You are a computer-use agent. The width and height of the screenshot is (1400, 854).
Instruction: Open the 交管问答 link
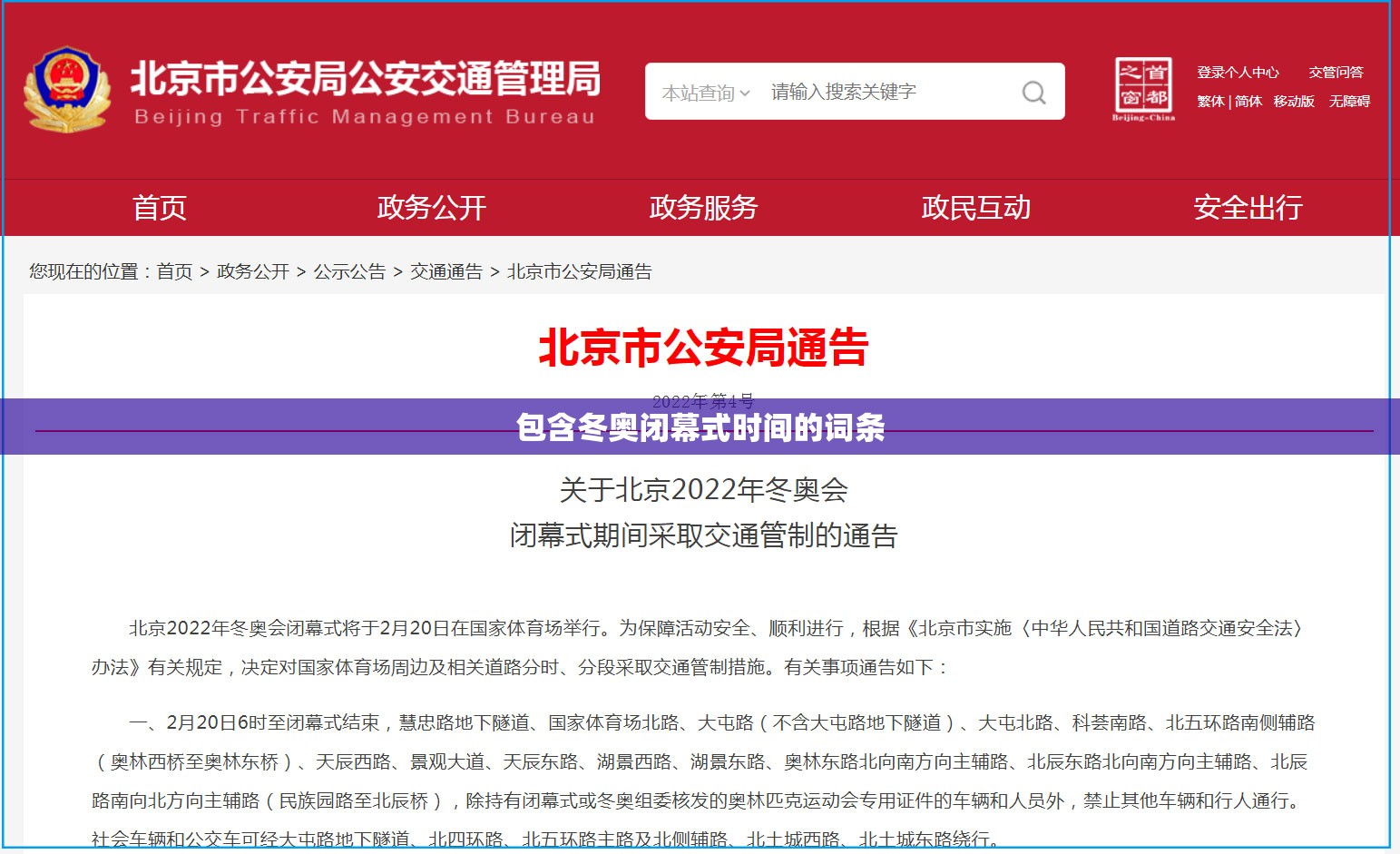1336,73
